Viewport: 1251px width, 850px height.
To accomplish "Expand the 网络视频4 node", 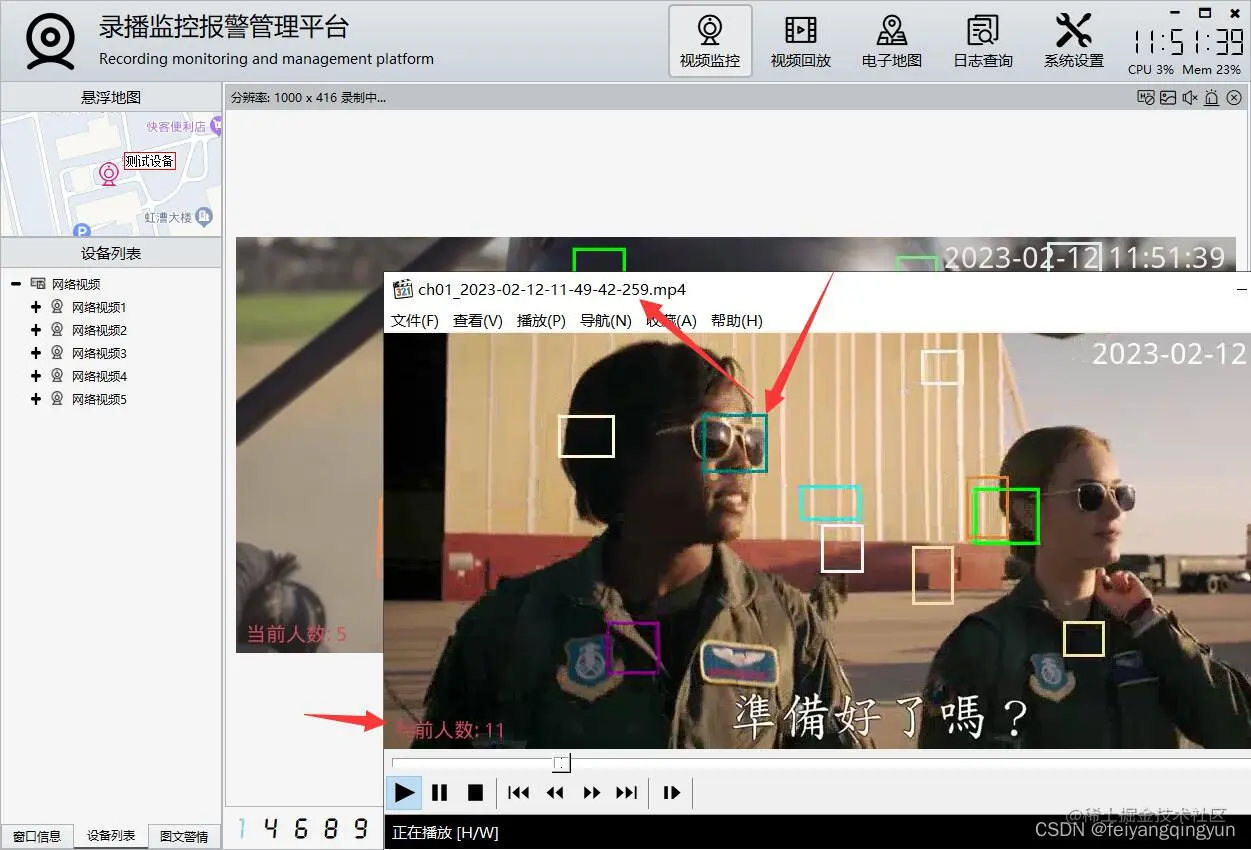I will tap(36, 376).
